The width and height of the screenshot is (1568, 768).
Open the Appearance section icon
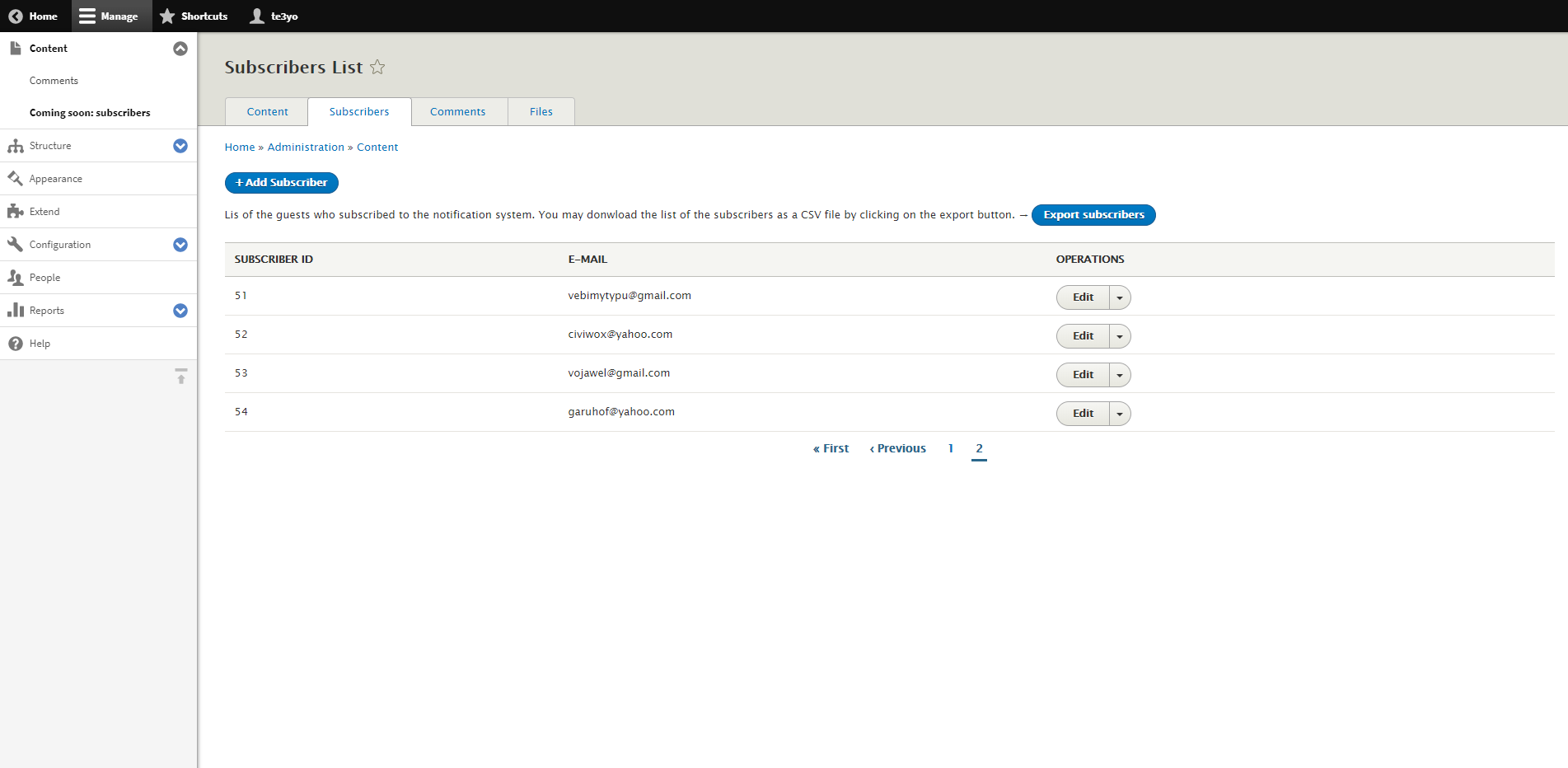(x=16, y=179)
